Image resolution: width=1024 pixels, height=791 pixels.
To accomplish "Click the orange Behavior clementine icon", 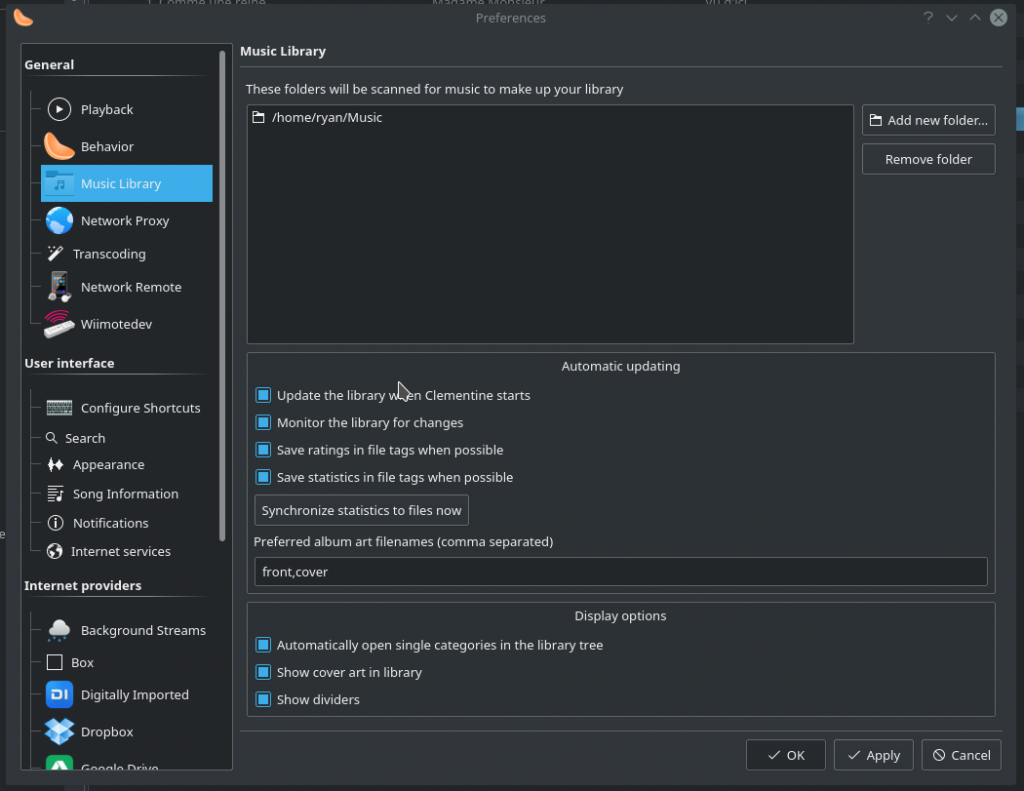I will pos(59,146).
